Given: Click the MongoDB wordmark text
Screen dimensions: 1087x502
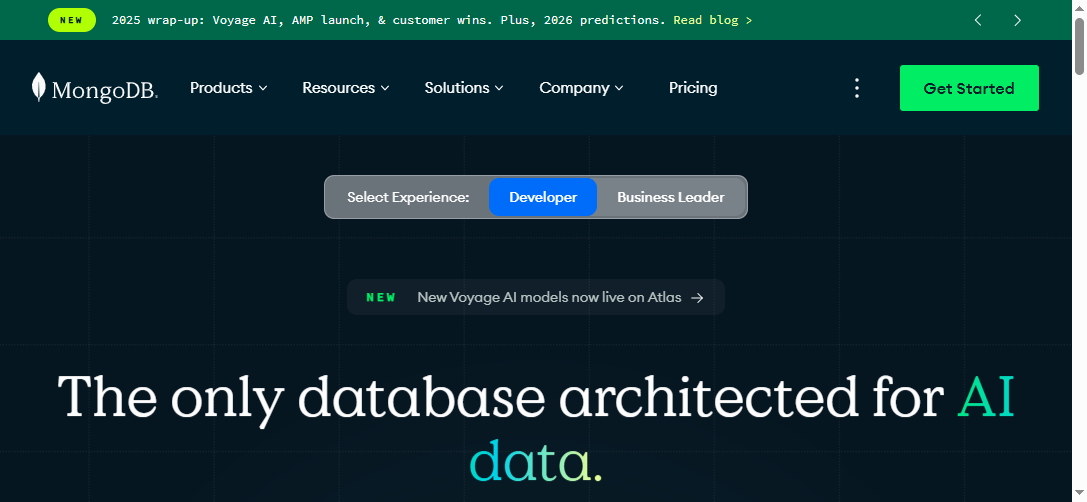Looking at the screenshot, I should [x=105, y=90].
